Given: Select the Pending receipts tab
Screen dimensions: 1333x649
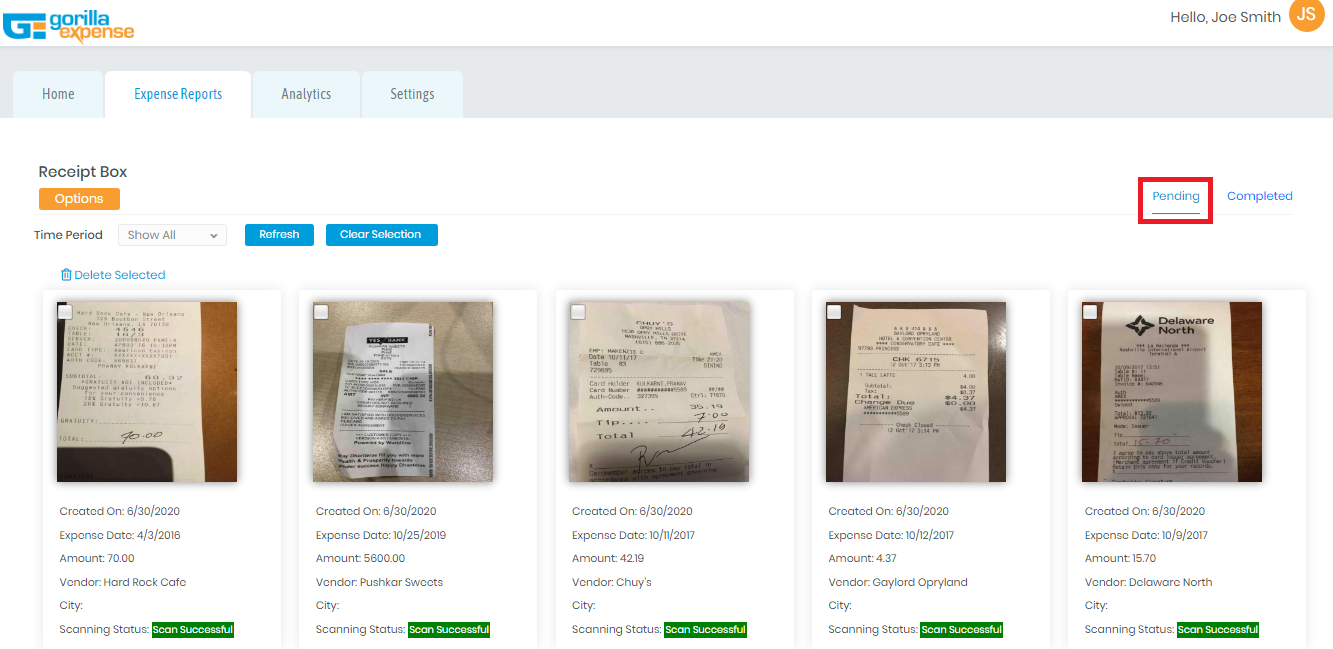Looking at the screenshot, I should pos(1176,197).
